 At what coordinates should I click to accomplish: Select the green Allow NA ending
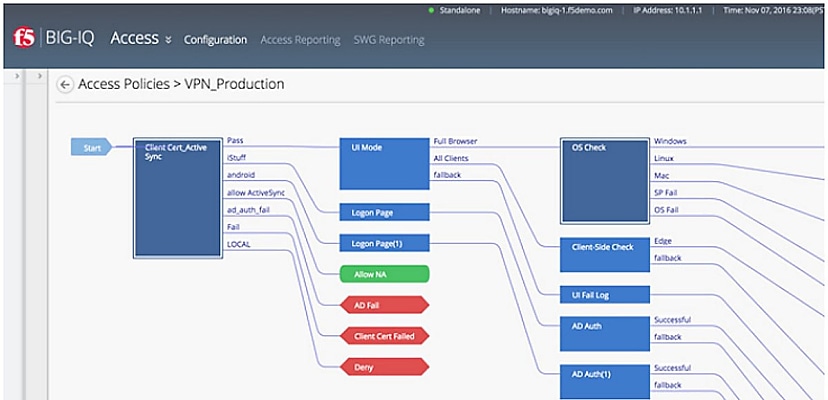(384, 274)
